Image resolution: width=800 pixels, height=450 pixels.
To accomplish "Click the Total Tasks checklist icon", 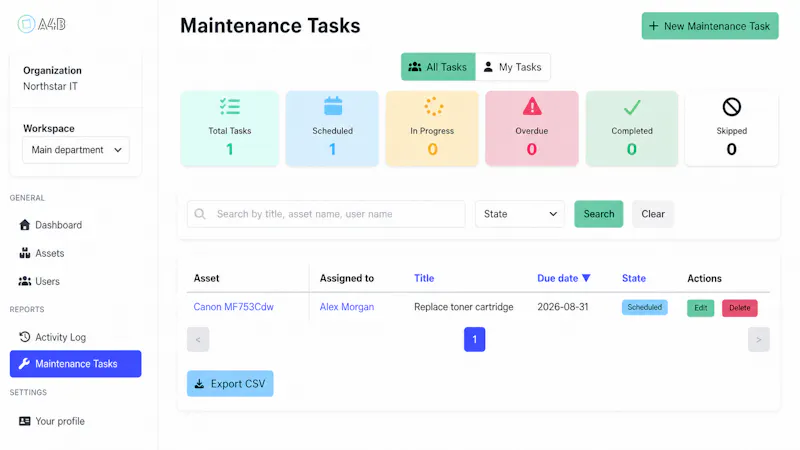I will 230,107.
